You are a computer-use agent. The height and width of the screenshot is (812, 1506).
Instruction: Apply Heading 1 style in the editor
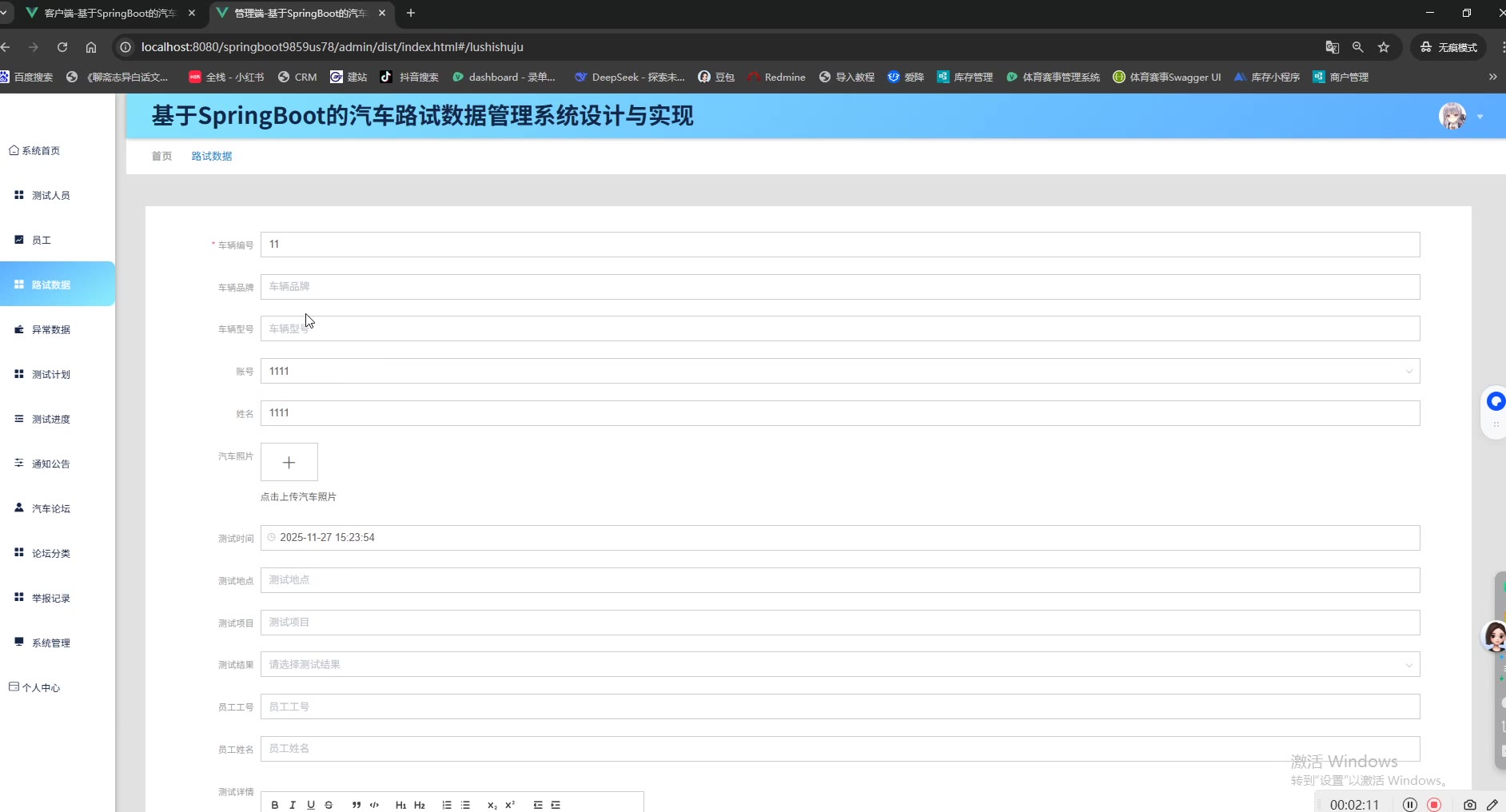tap(400, 805)
